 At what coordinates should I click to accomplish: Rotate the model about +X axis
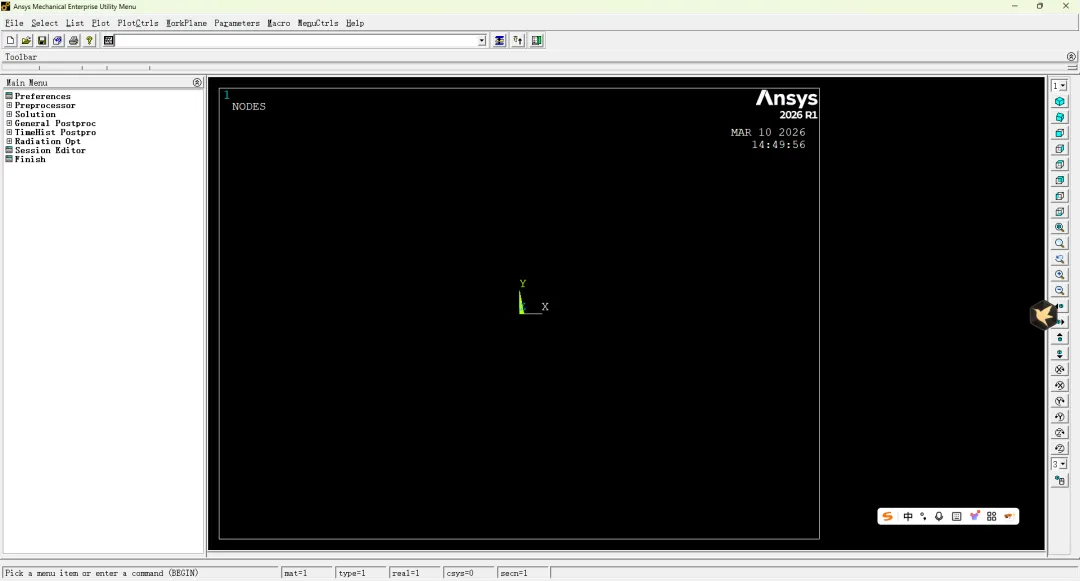tap(1059, 370)
